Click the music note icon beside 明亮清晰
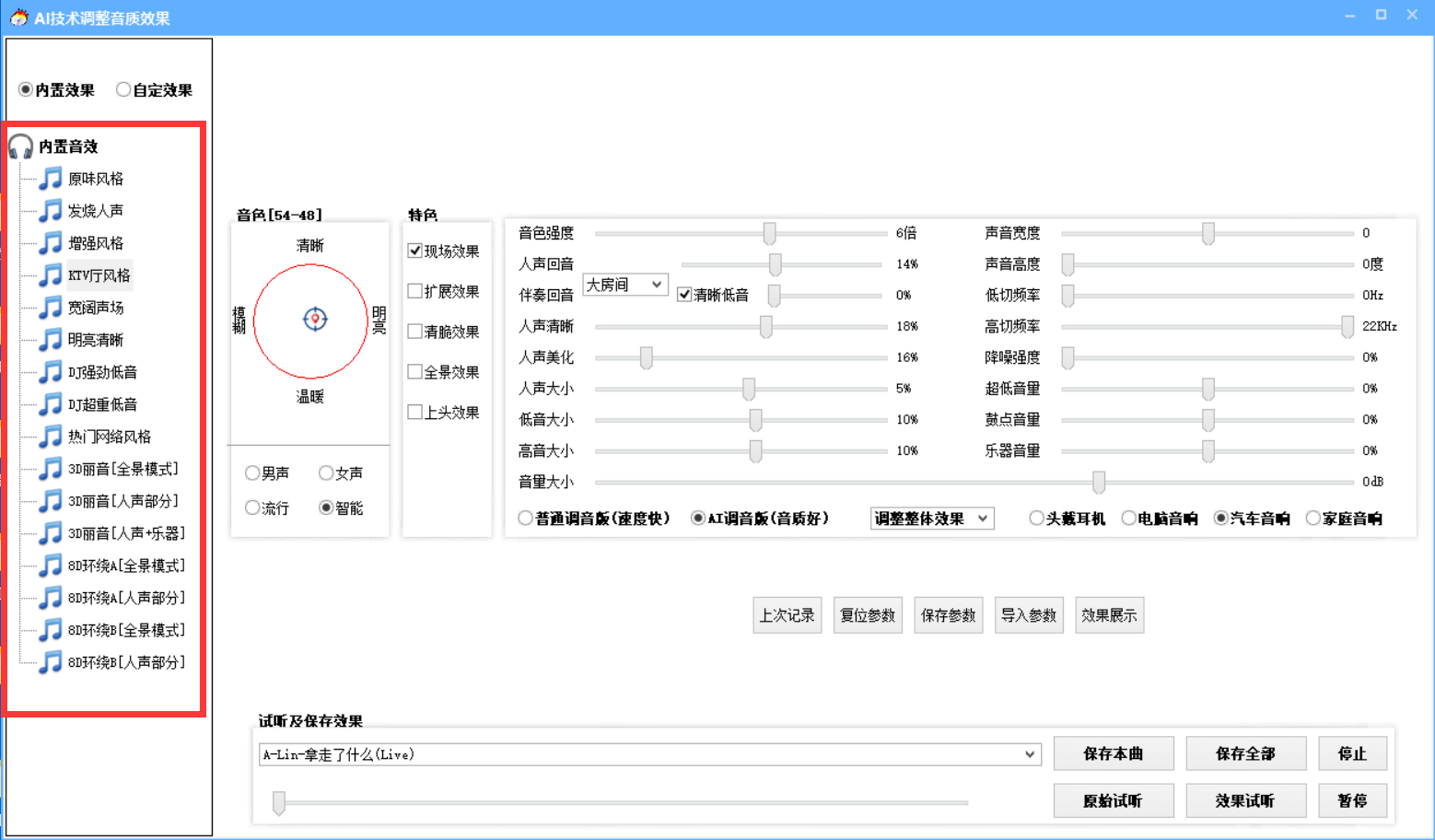This screenshot has height=840, width=1435. [51, 340]
